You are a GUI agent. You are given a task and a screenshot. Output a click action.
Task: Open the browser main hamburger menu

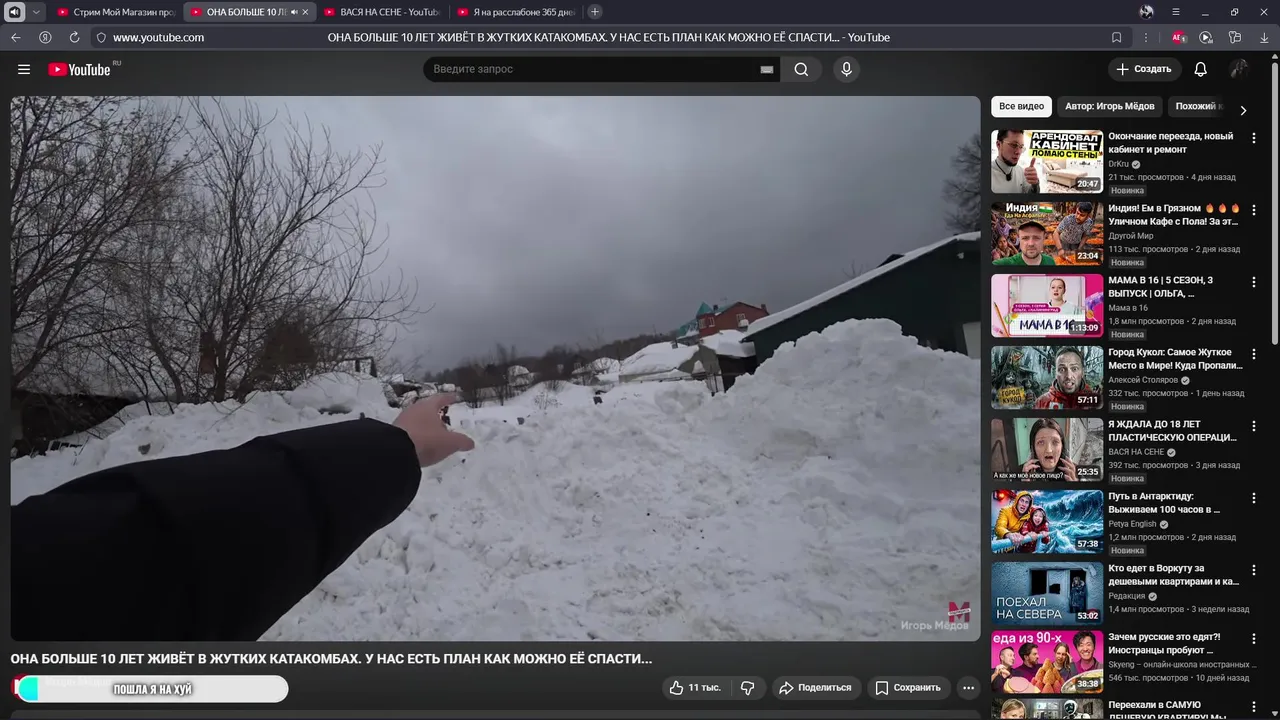[1176, 12]
